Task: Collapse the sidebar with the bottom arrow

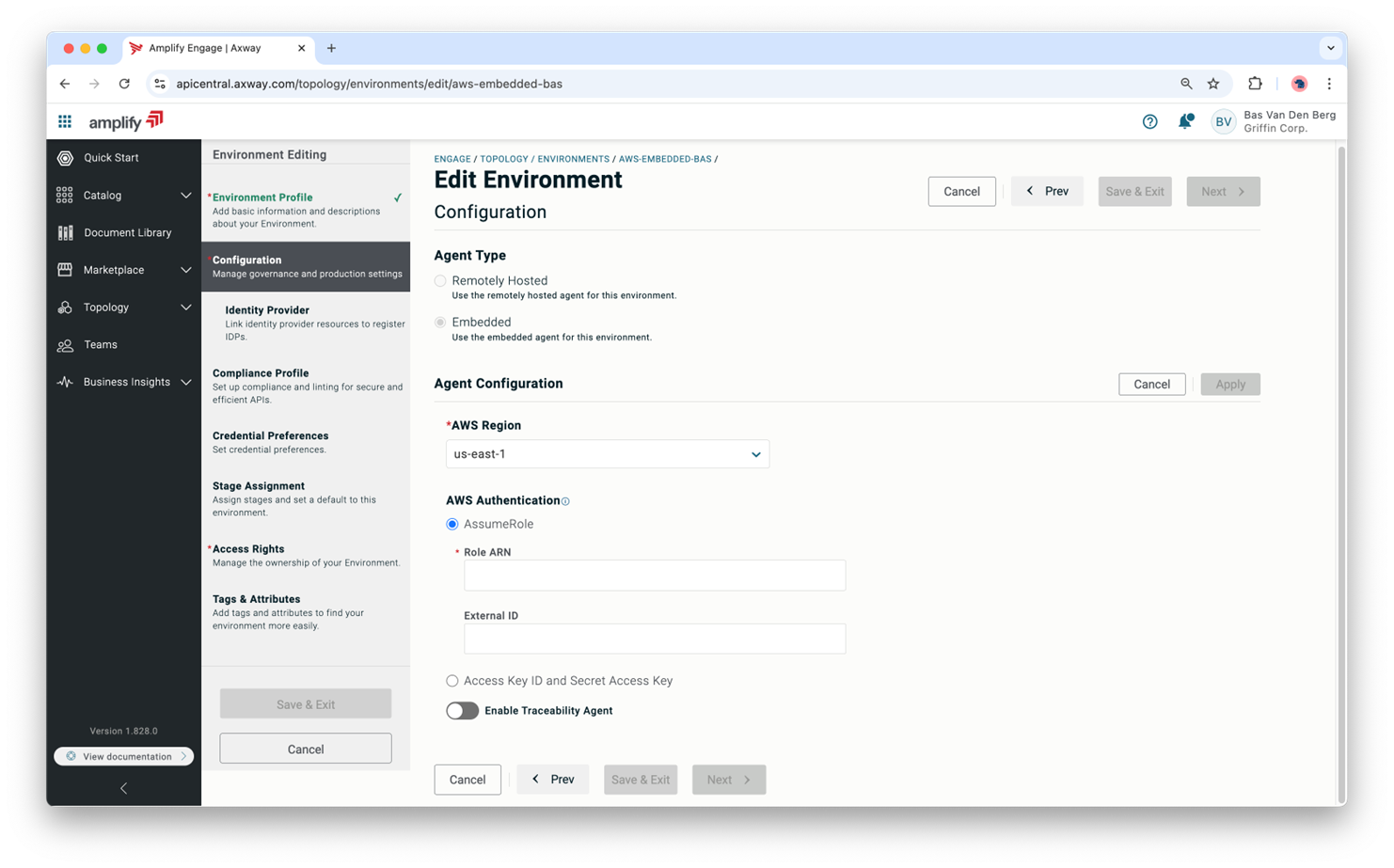Action: click(123, 788)
